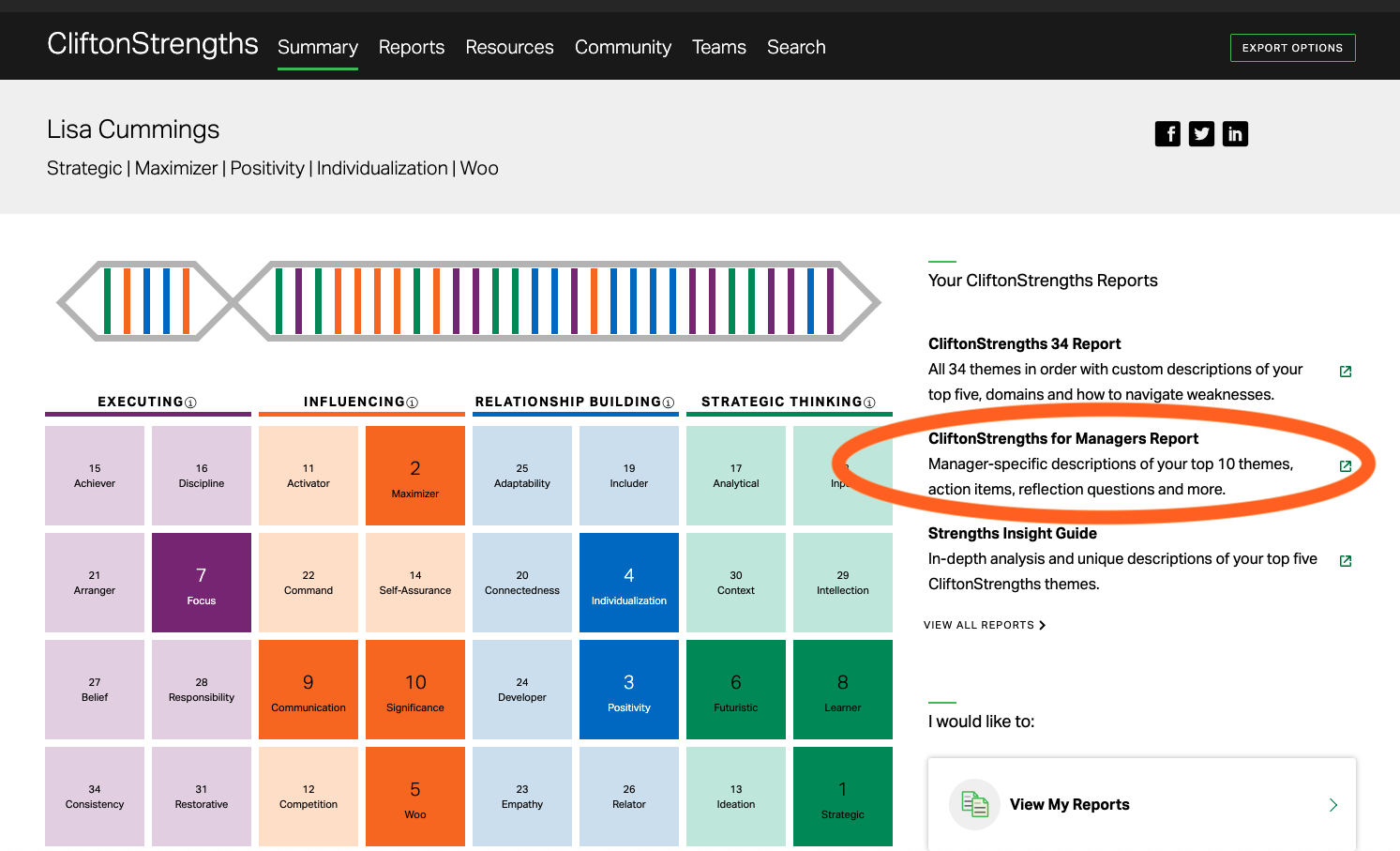The height and width of the screenshot is (851, 1400).
Task: Open Strengths Insight Guide external link icon
Action: pos(1346,561)
